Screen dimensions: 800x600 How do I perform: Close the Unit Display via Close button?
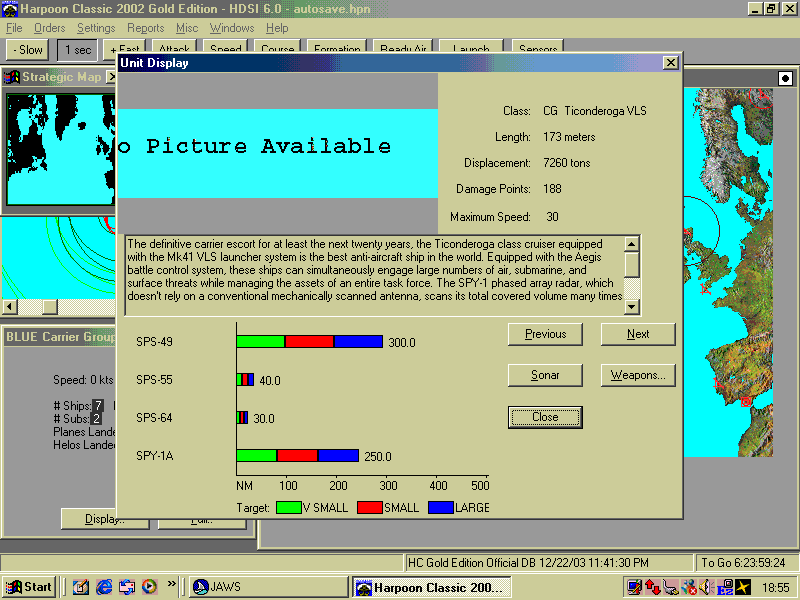pos(545,417)
